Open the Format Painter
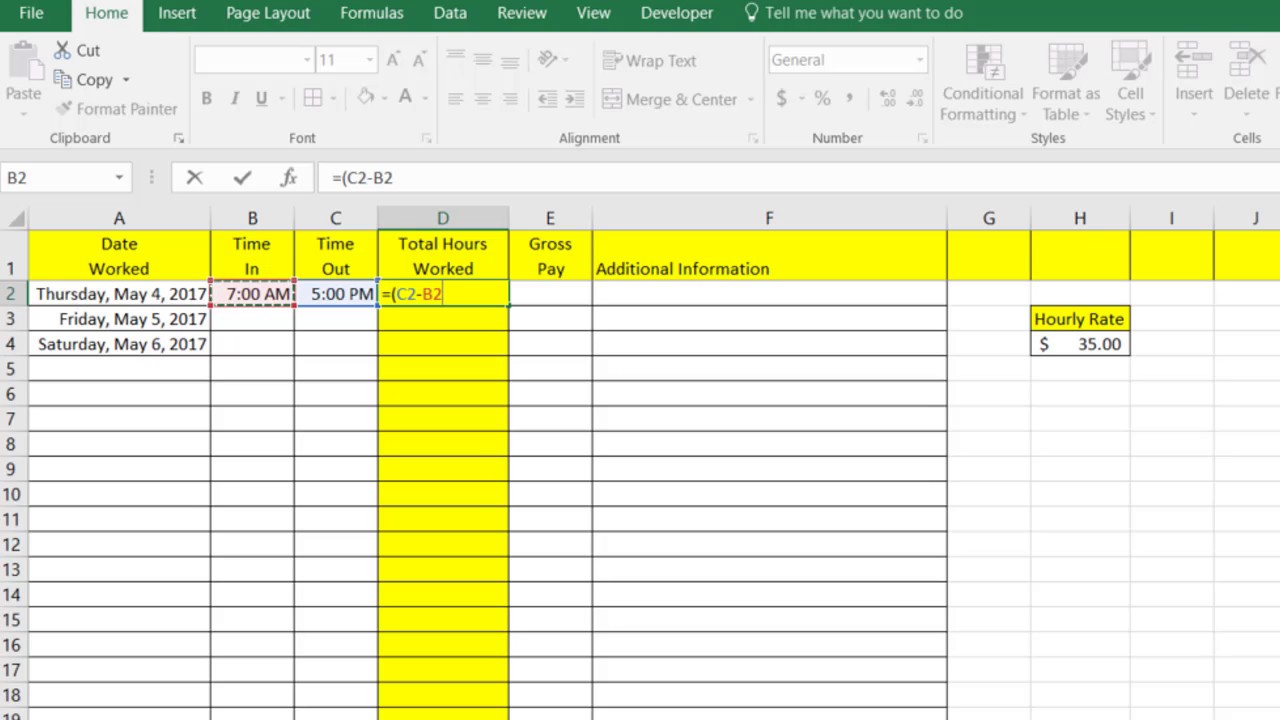 (117, 109)
